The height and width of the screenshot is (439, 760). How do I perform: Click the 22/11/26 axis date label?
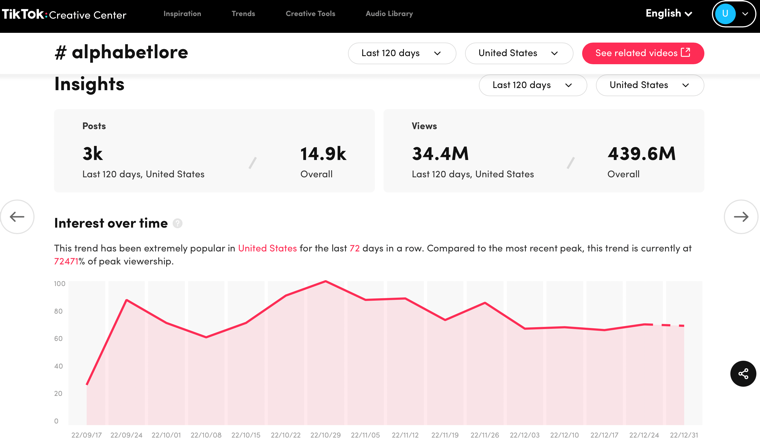485,435
